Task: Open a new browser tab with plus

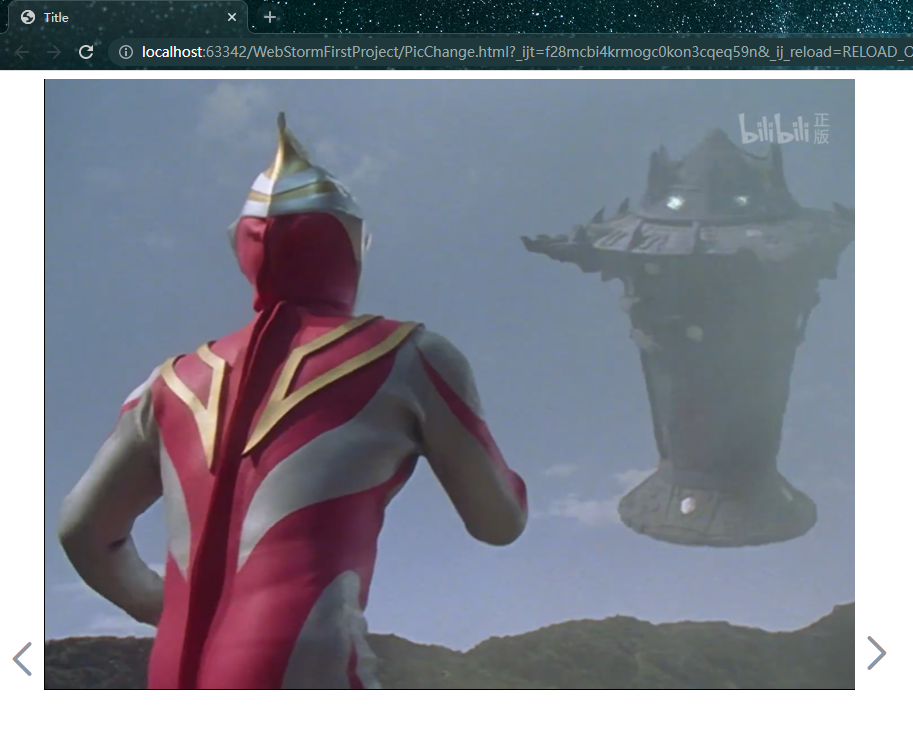Action: pyautogui.click(x=270, y=17)
